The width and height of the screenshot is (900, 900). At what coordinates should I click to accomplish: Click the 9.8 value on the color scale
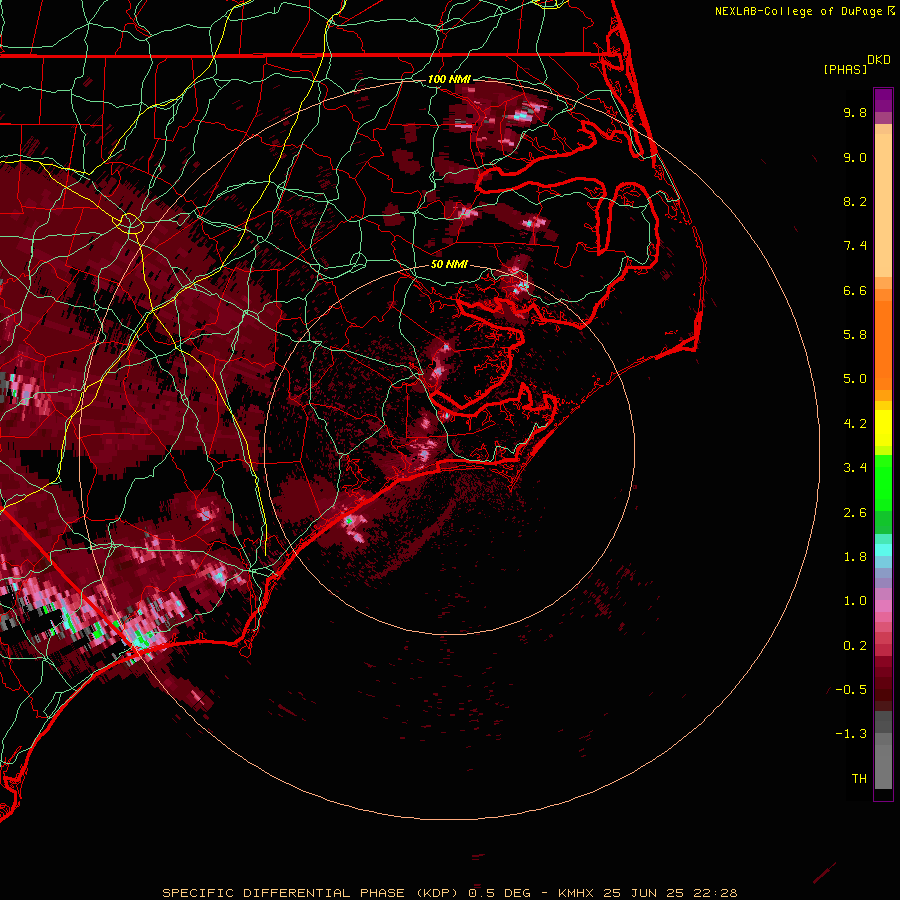(855, 112)
